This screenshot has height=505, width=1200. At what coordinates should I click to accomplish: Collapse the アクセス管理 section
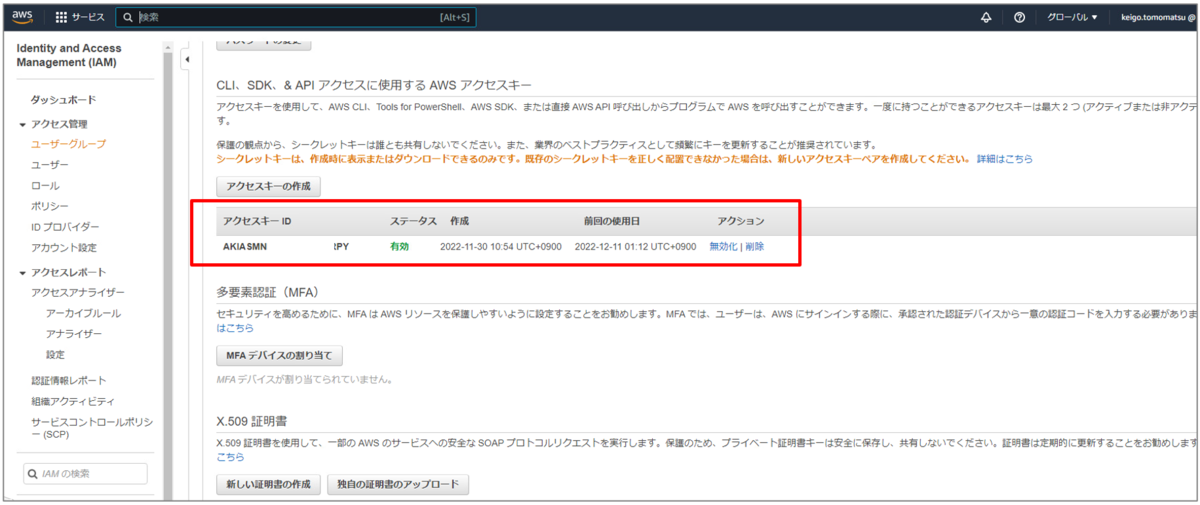(x=23, y=124)
